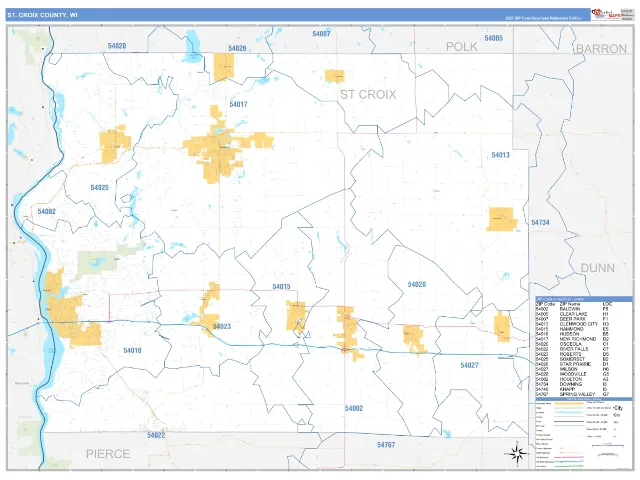Click the green line swatch in the legend

click(569, 466)
